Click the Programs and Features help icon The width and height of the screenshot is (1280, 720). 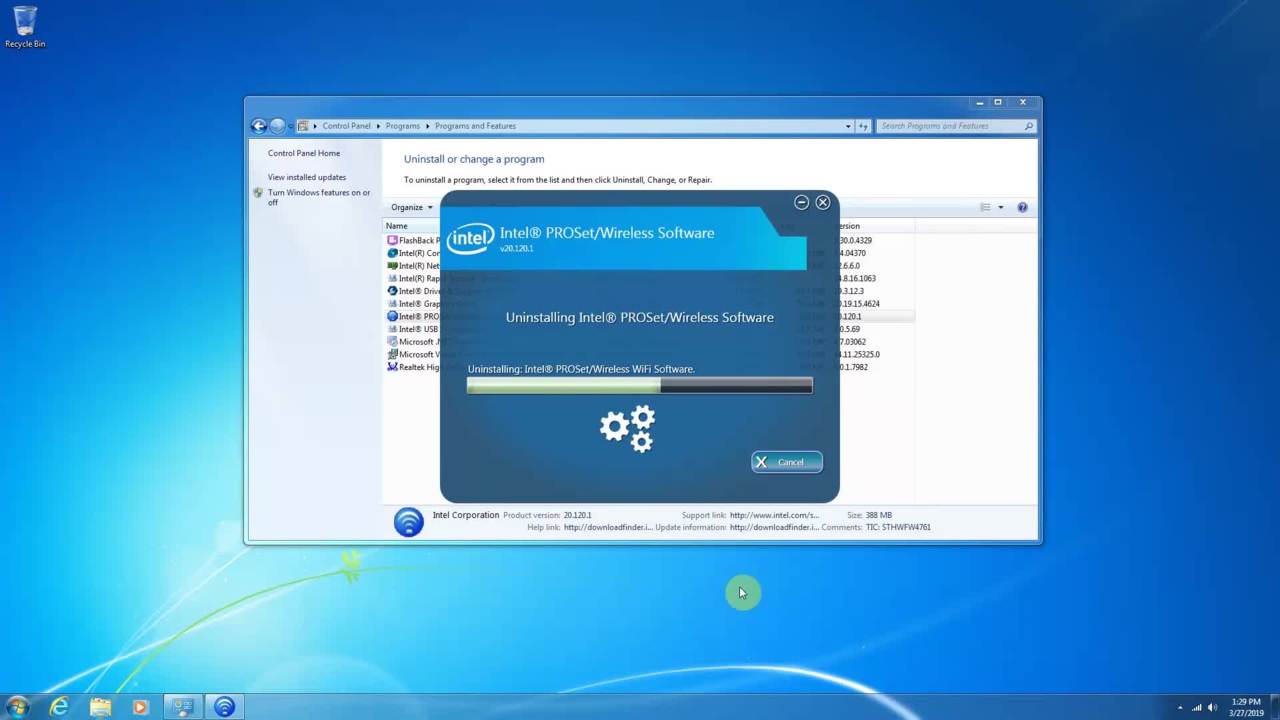click(1022, 207)
